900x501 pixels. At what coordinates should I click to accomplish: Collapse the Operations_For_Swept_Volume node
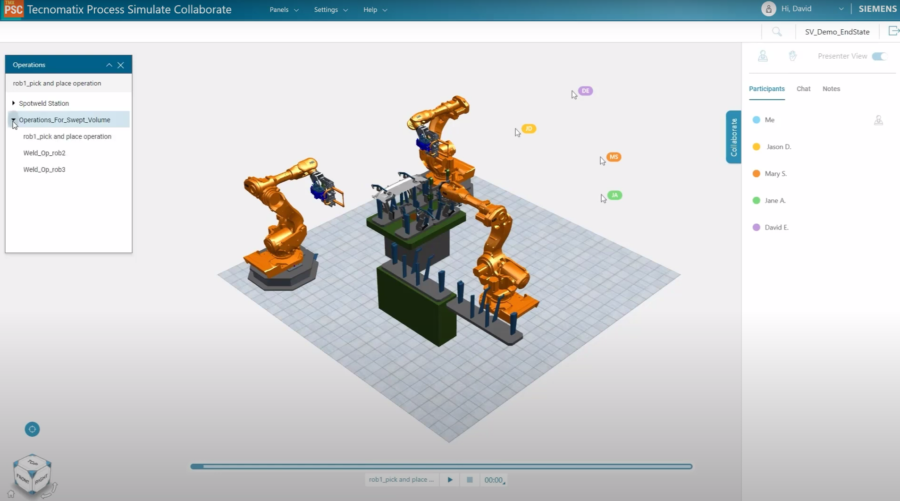pyautogui.click(x=14, y=120)
